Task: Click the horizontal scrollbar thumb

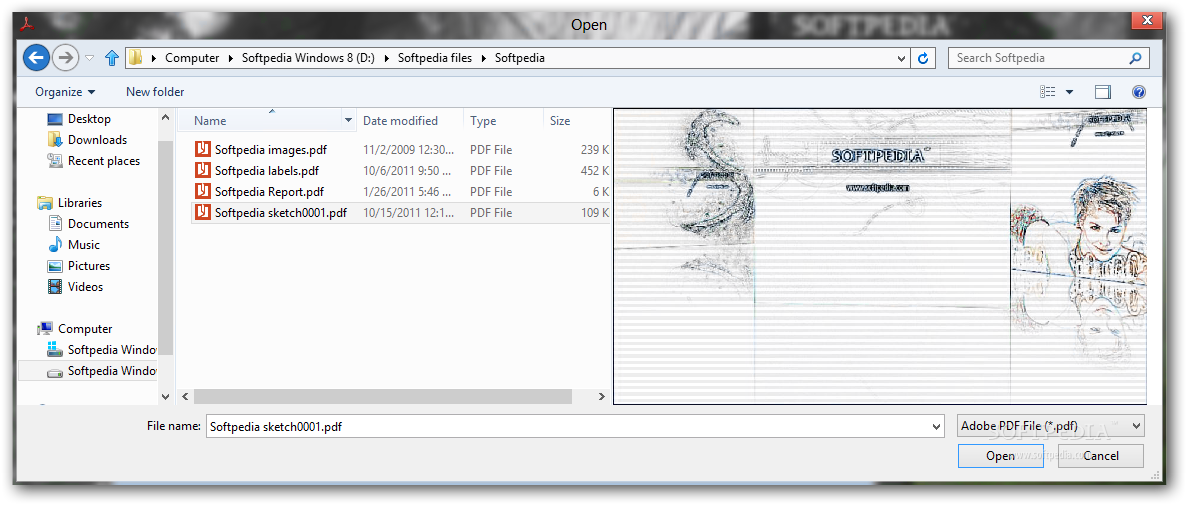Action: 382,396
